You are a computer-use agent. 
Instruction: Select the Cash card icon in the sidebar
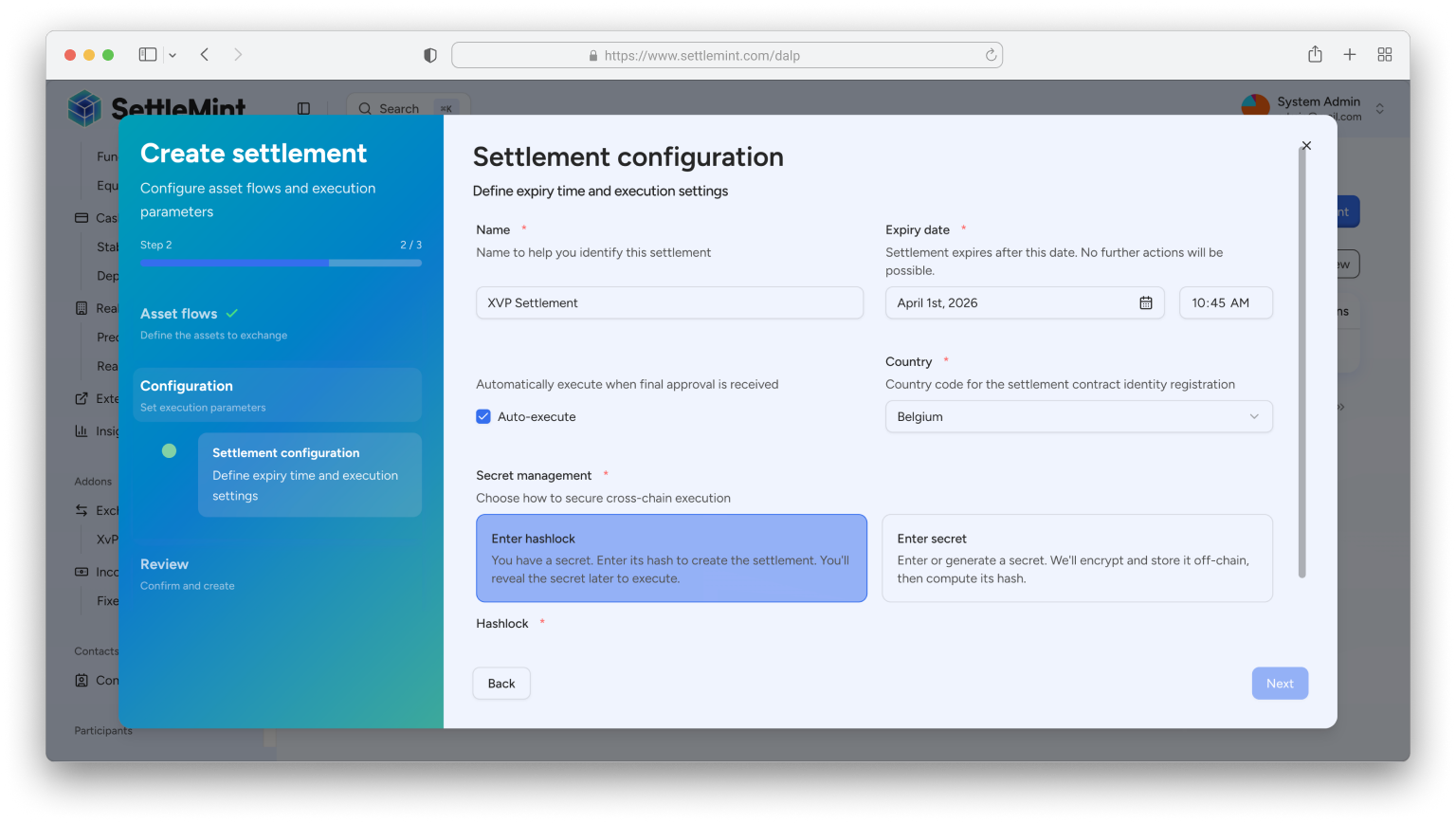tap(80, 217)
